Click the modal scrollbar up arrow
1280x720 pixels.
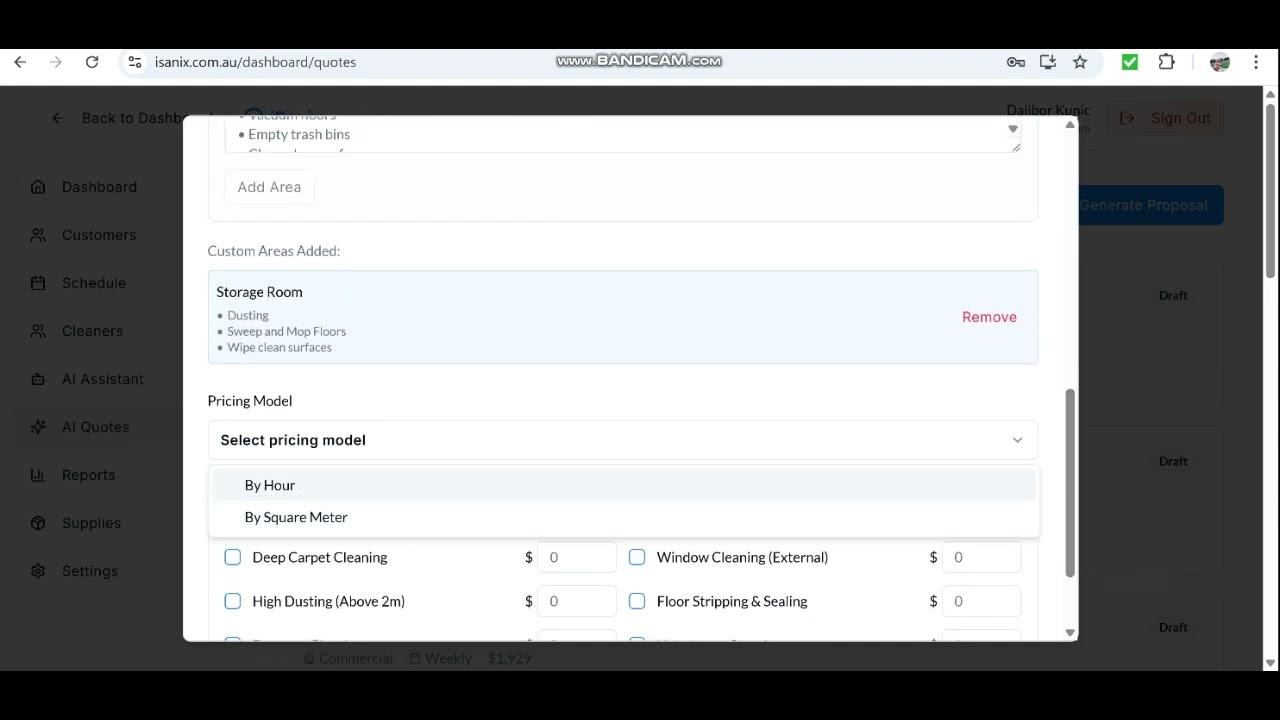(x=1070, y=125)
